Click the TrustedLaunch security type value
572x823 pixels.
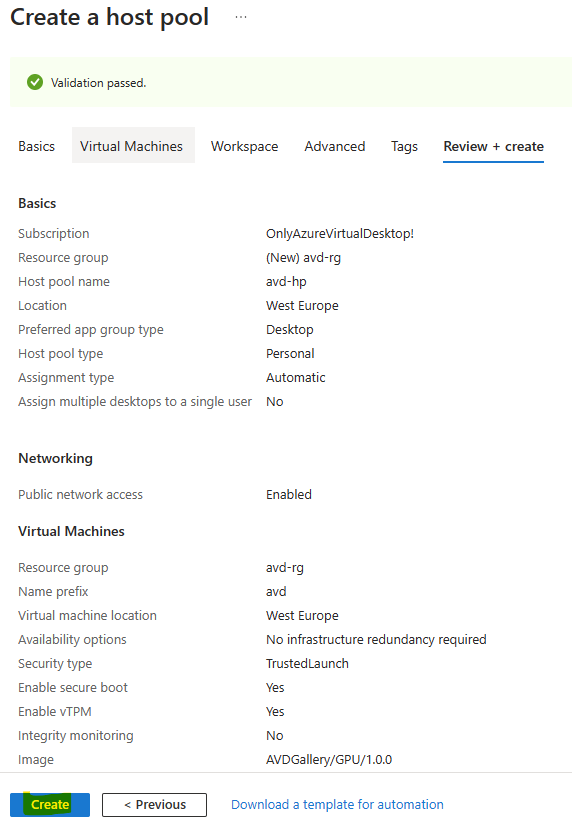[x=307, y=663]
